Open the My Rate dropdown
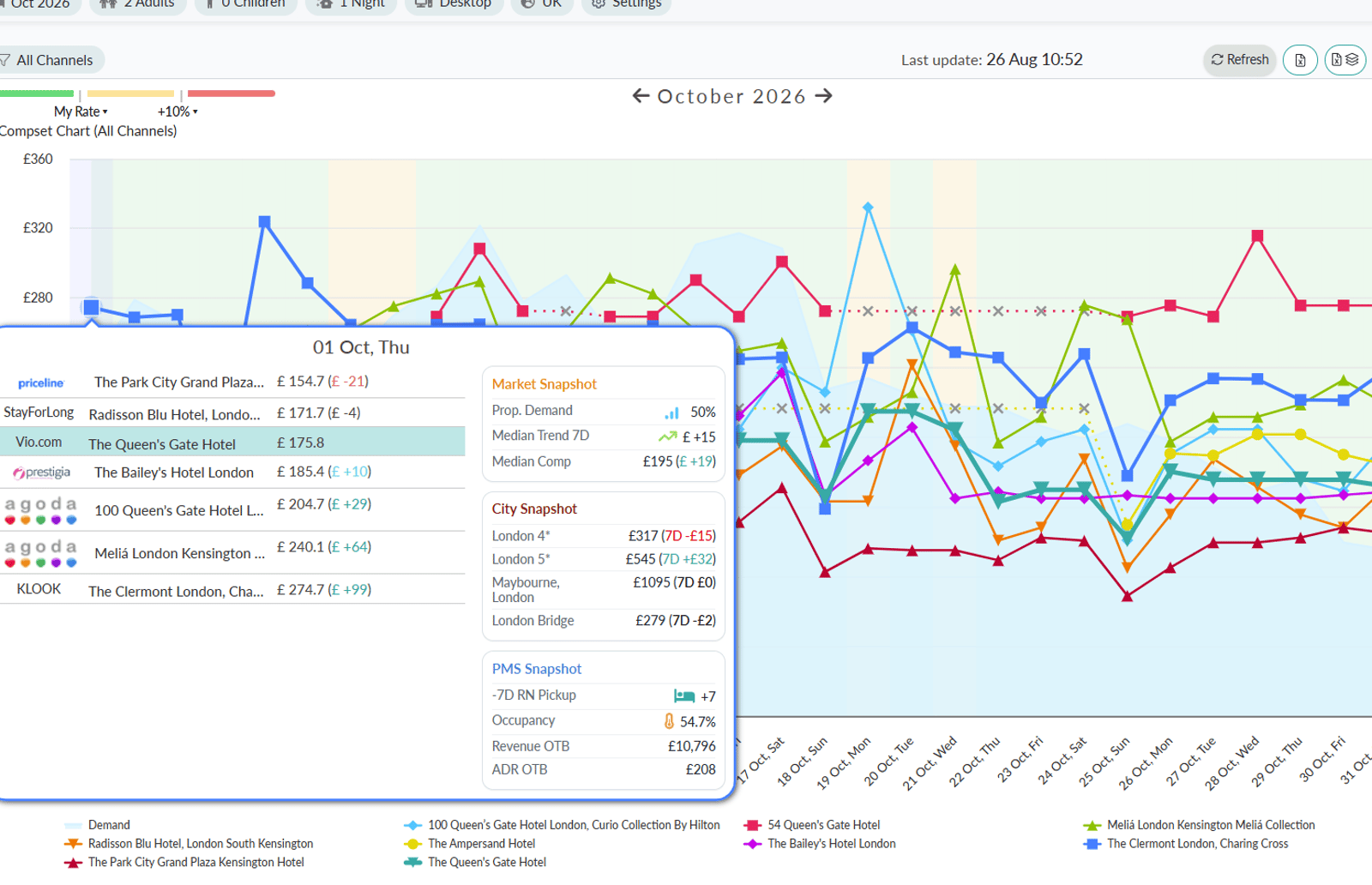The width and height of the screenshot is (1372, 885). coord(81,111)
